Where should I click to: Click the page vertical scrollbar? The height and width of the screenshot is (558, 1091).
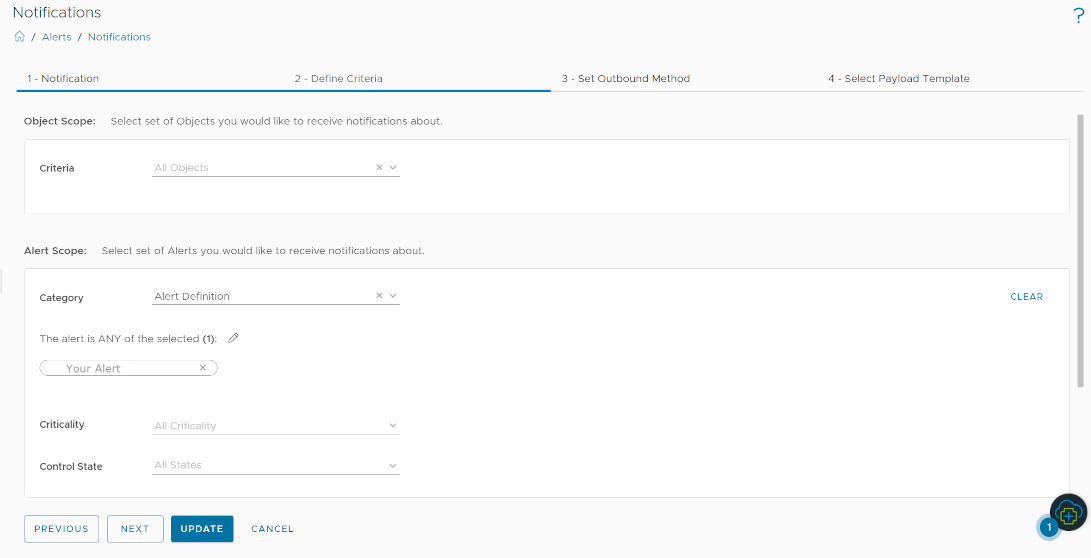1080,250
